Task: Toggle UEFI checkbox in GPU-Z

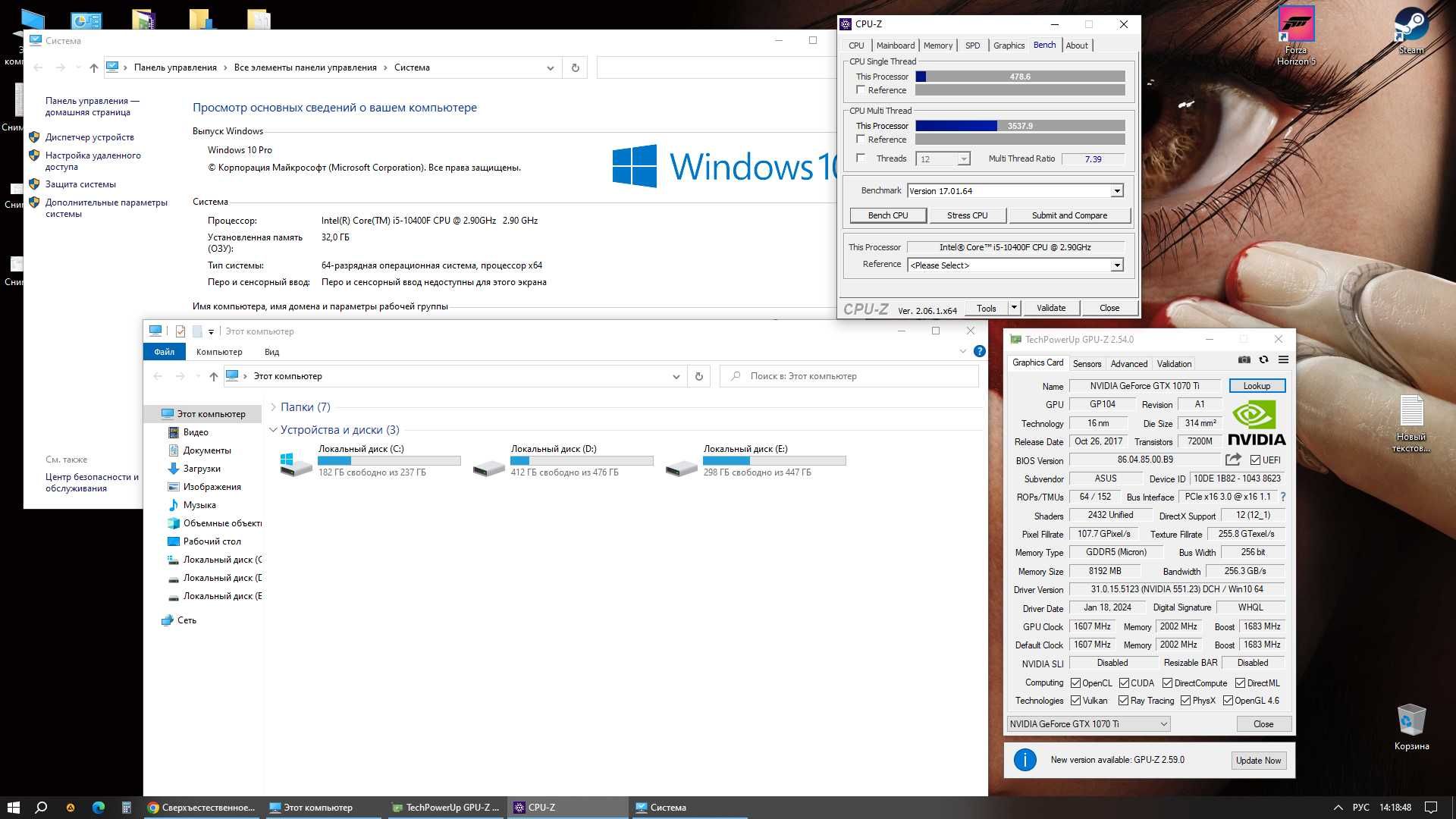Action: 1255,460
